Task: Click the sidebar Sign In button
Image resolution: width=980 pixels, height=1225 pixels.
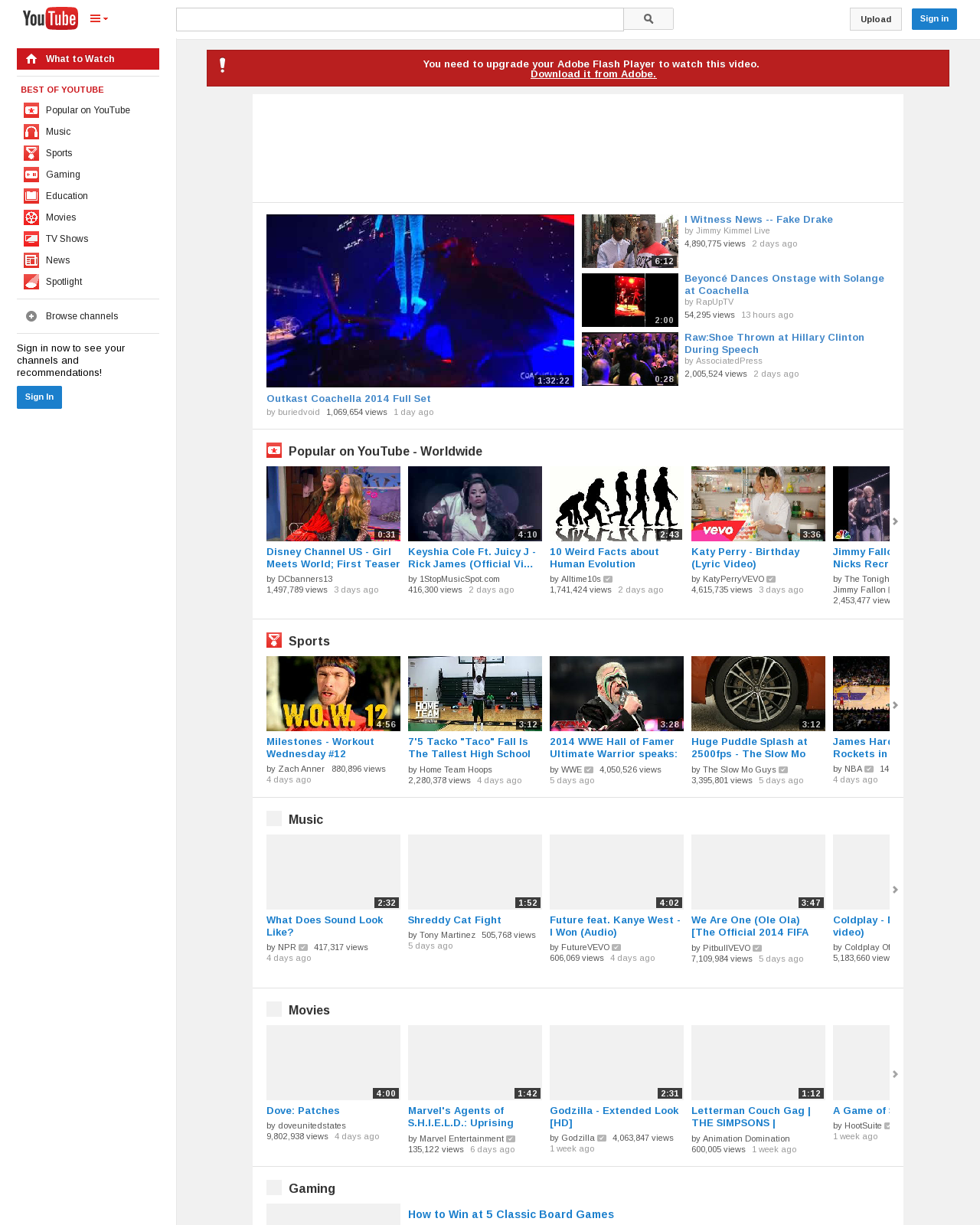Action: coord(39,397)
